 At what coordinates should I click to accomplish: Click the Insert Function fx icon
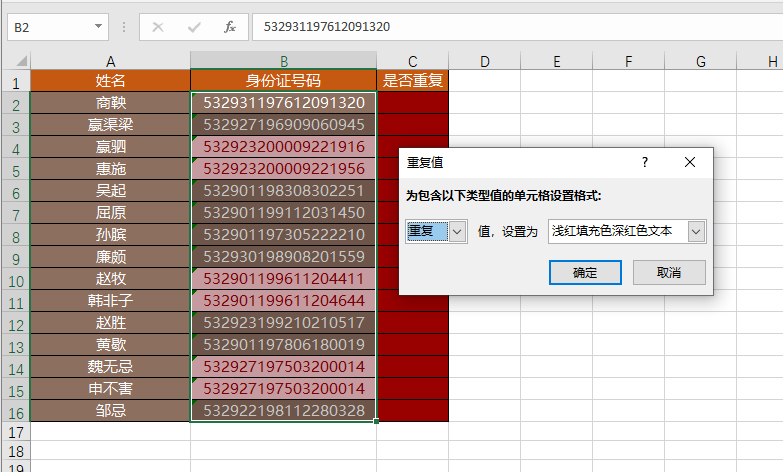[x=230, y=27]
